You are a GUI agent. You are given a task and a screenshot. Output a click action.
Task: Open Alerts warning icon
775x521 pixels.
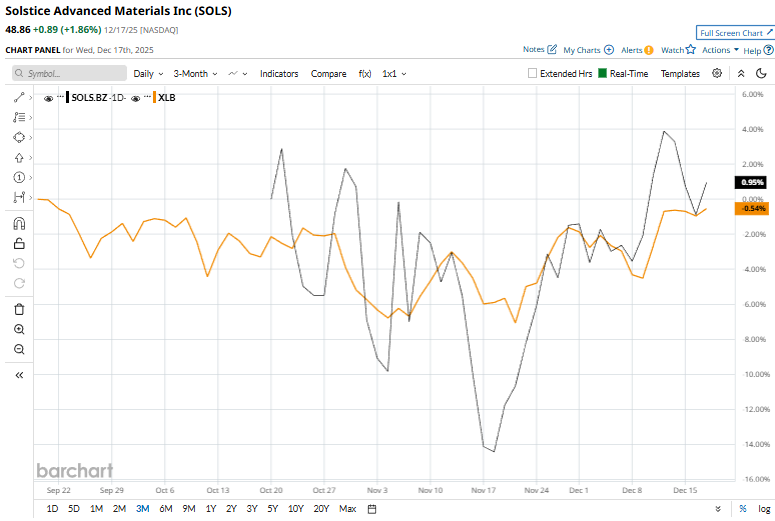coord(649,50)
